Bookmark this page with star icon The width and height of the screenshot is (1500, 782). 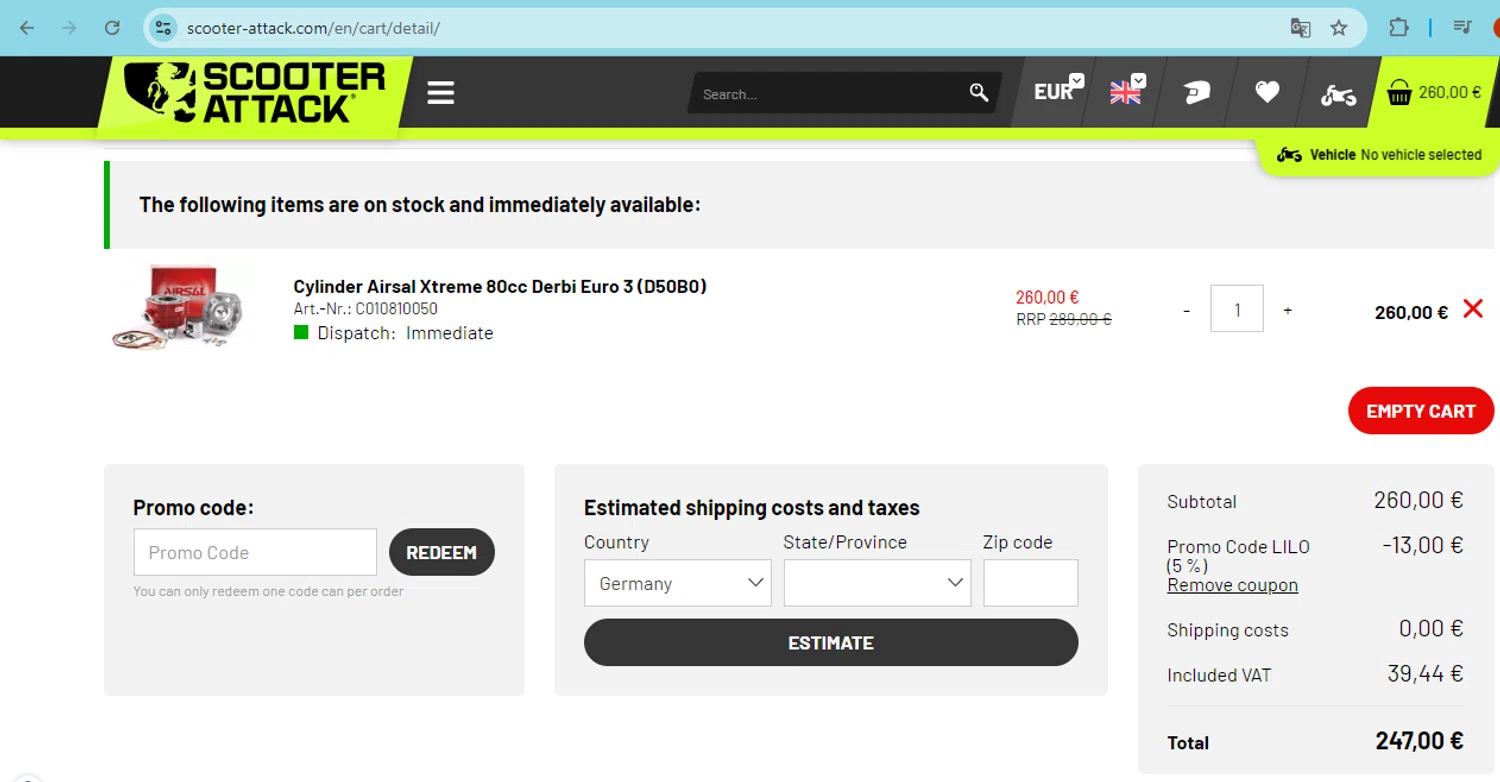[x=1339, y=28]
